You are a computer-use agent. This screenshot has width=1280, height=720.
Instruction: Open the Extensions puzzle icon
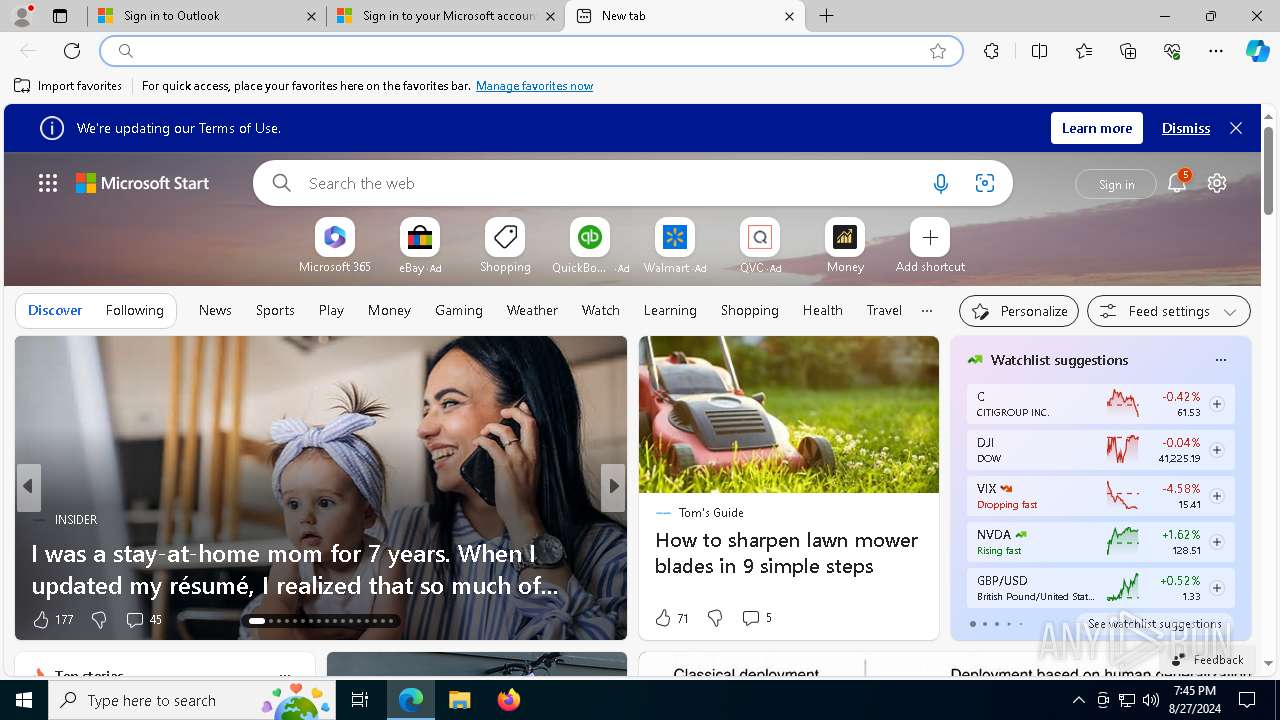coord(991,51)
